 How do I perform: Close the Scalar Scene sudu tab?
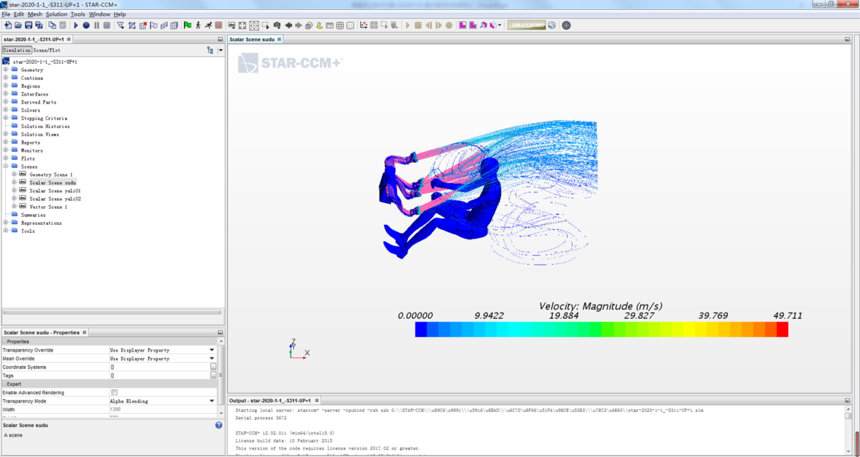click(x=279, y=39)
